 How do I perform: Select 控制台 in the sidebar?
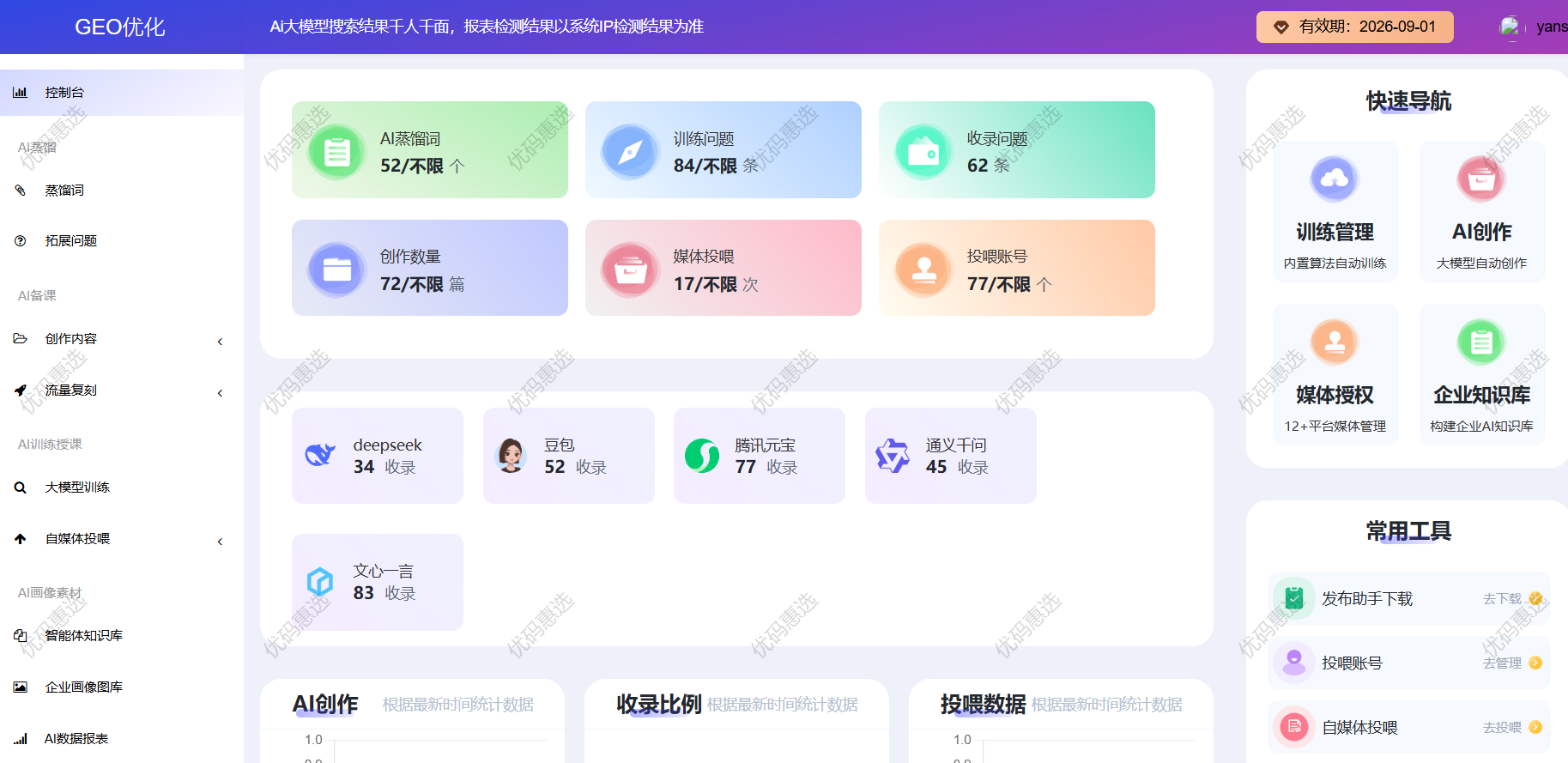[64, 93]
